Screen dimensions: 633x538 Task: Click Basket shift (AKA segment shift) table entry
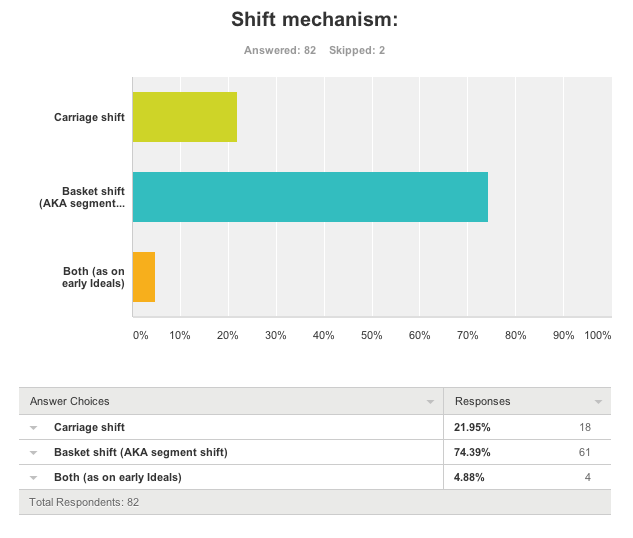(x=140, y=453)
